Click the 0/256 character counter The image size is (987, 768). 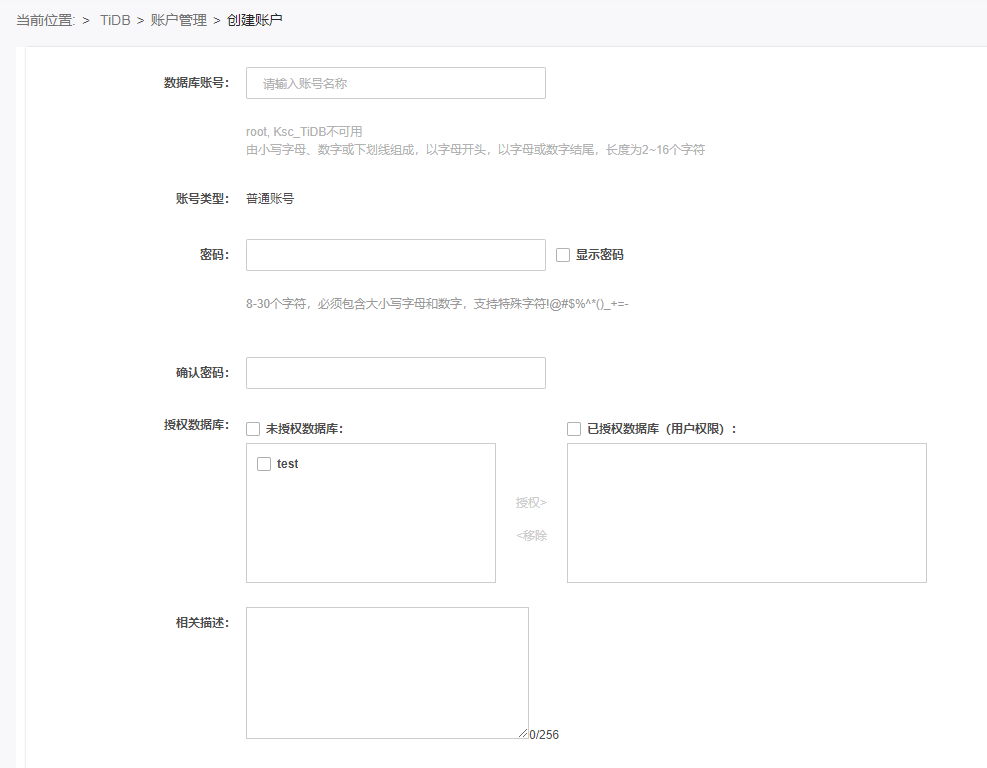click(x=544, y=735)
